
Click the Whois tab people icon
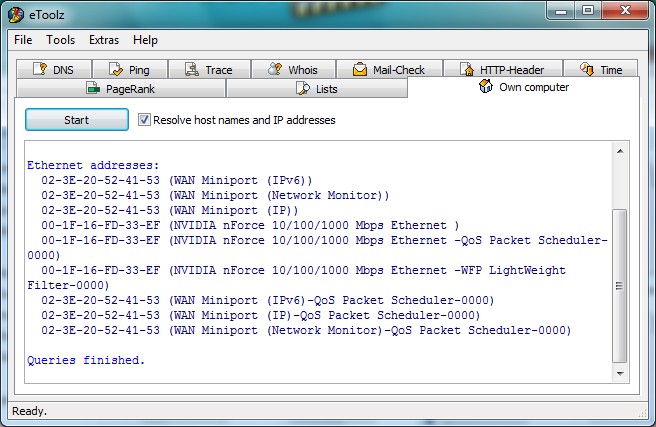[x=275, y=69]
